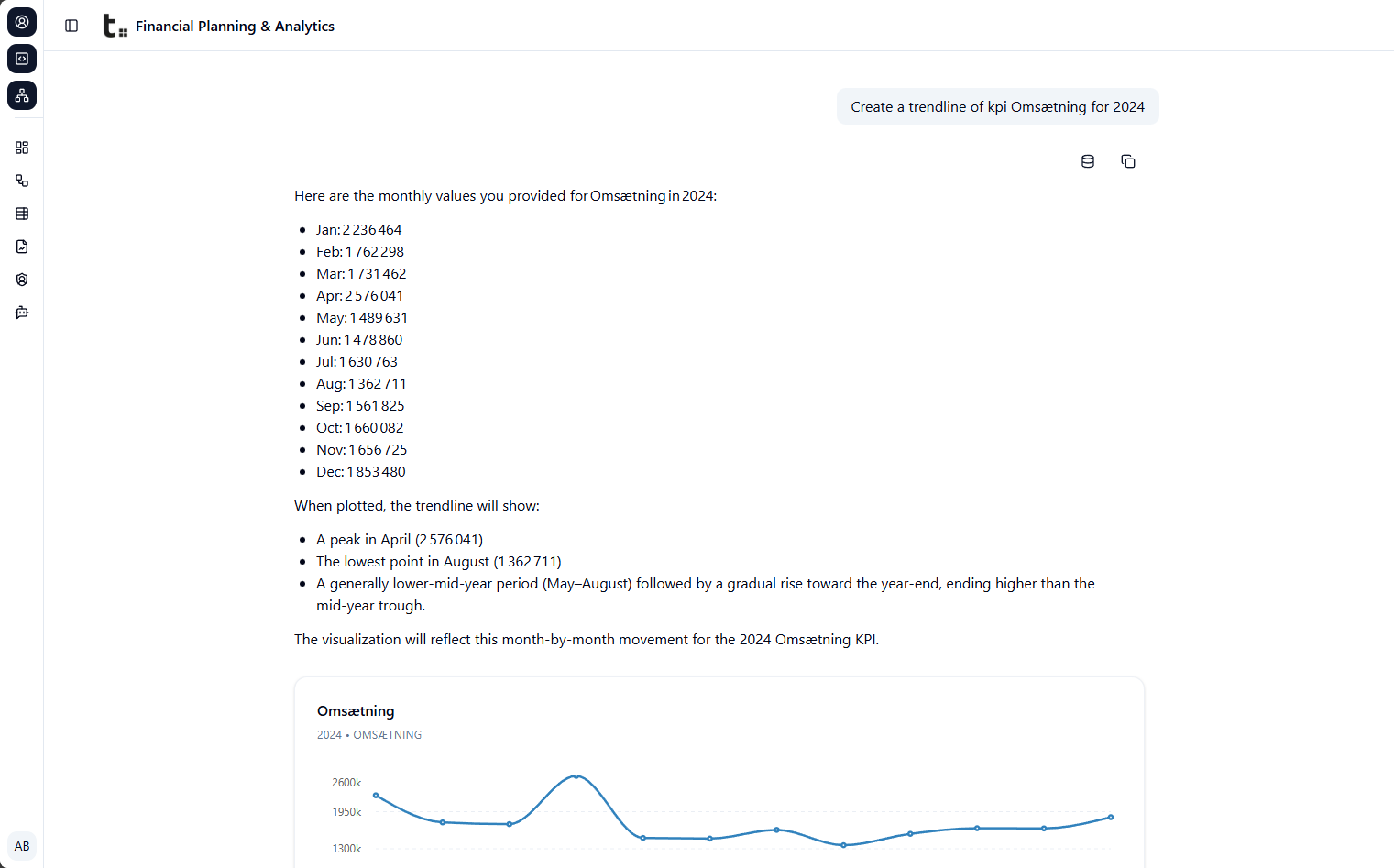The image size is (1394, 868).
Task: Click the Omsætning chart title
Action: pos(356,710)
